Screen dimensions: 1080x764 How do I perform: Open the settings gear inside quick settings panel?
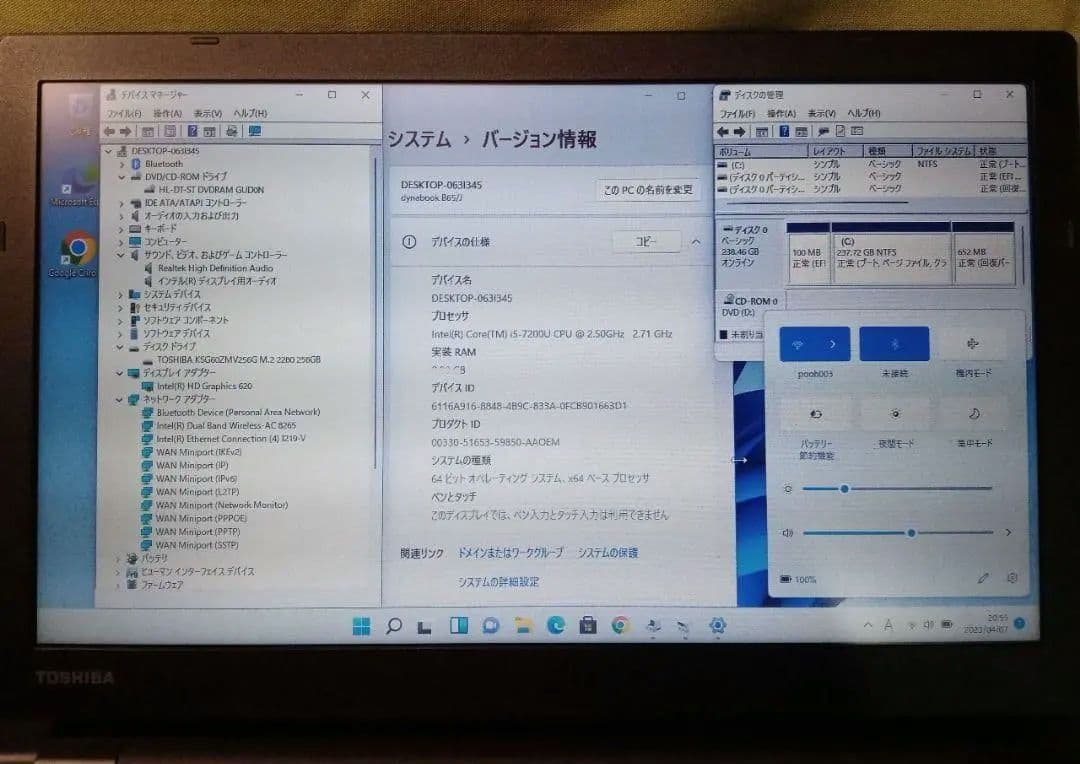(1013, 577)
